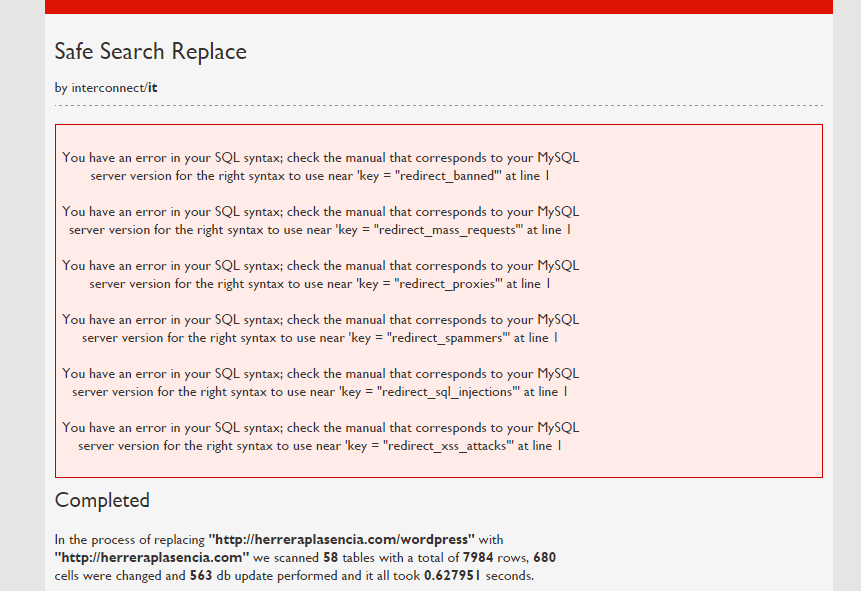861x591 pixels.
Task: Click the "563" db update count
Action: [x=201, y=576]
